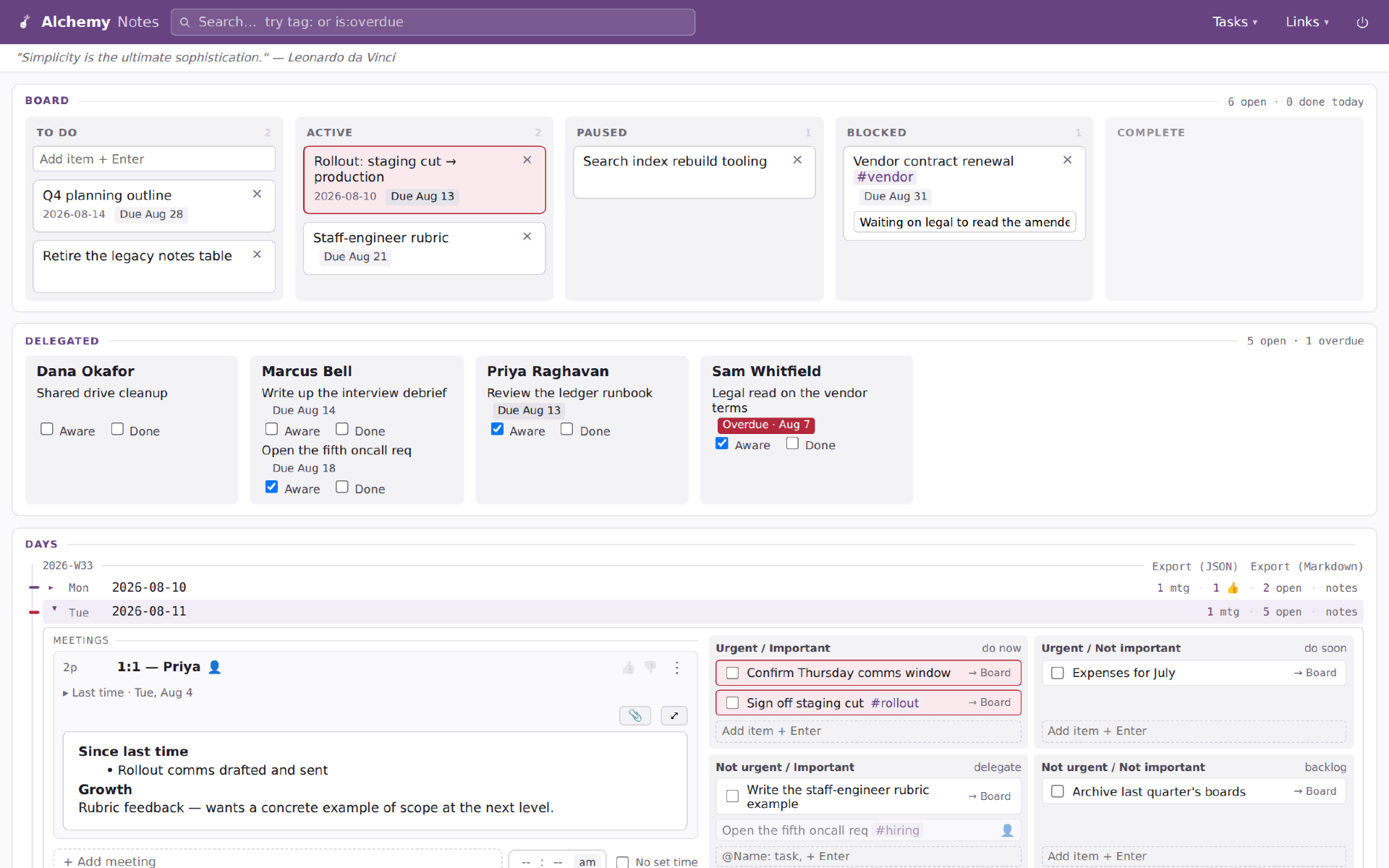Toggle the No set time checkbox
The image size is (1389, 868).
pyautogui.click(x=622, y=862)
